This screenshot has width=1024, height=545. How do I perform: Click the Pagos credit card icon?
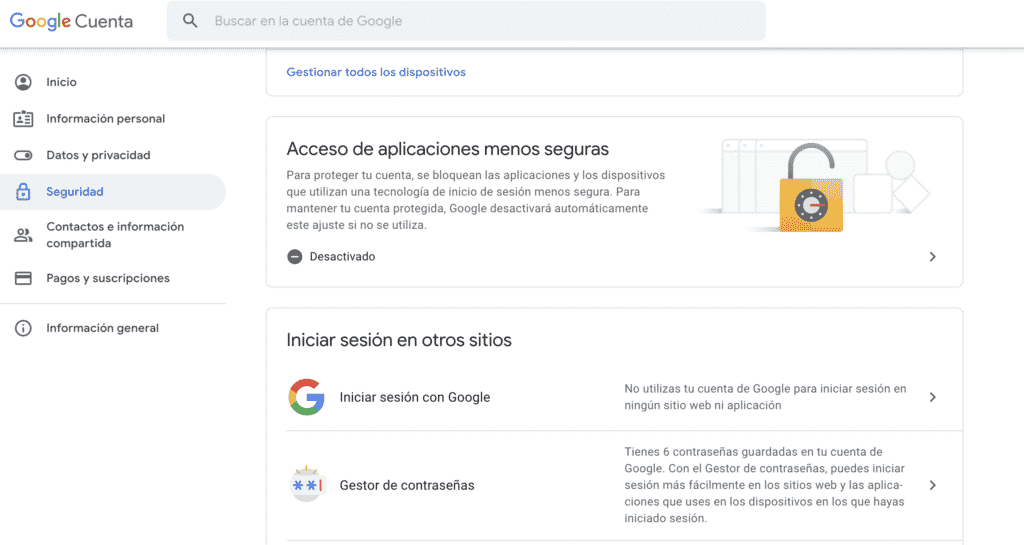point(23,278)
